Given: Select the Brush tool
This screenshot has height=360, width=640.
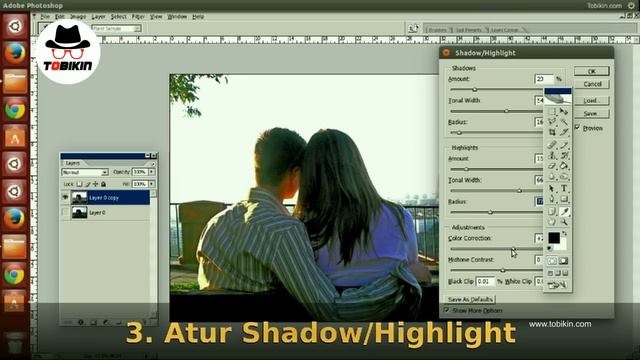Looking at the screenshot, I should coord(564,144).
